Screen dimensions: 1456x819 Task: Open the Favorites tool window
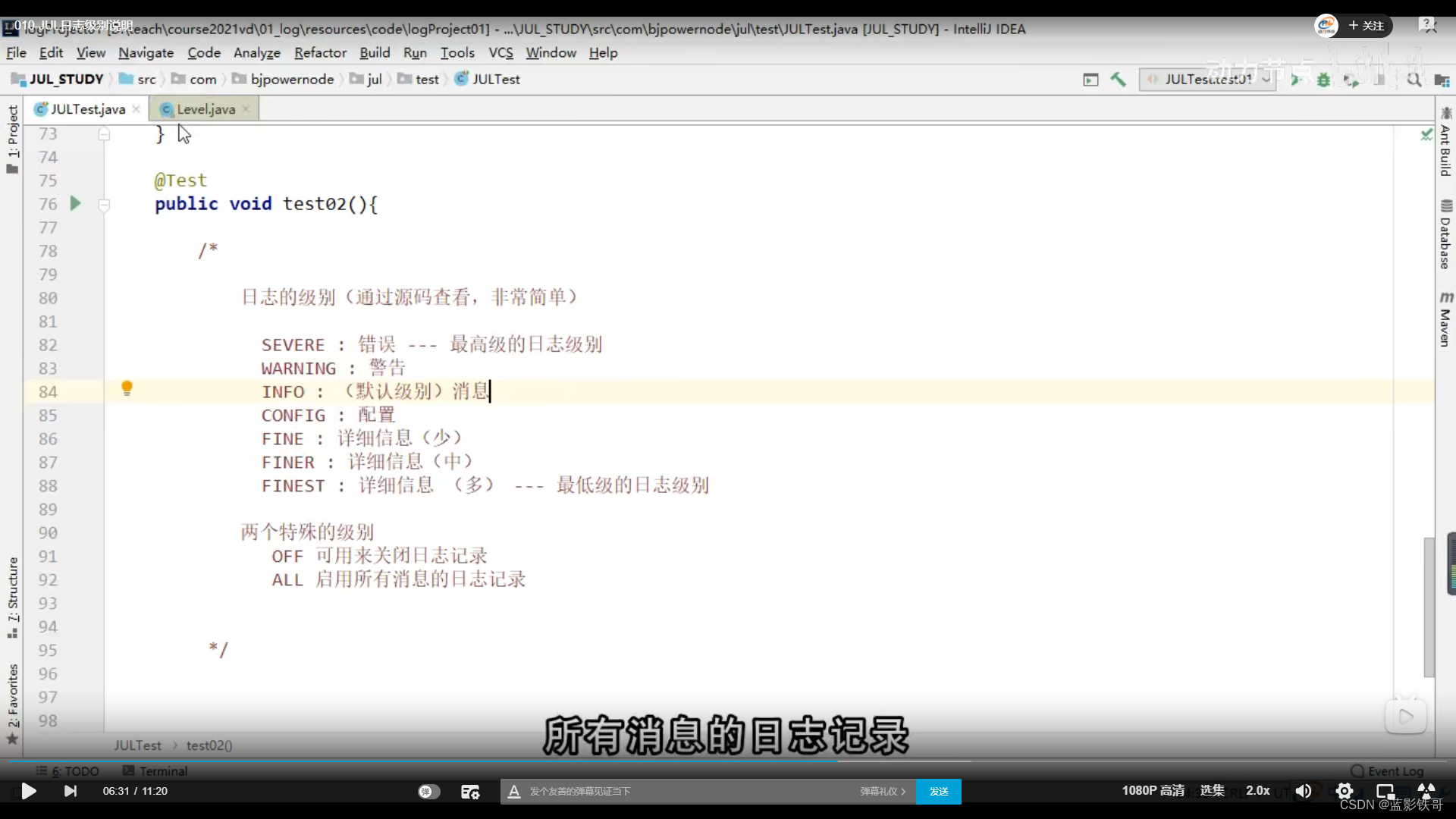12,704
